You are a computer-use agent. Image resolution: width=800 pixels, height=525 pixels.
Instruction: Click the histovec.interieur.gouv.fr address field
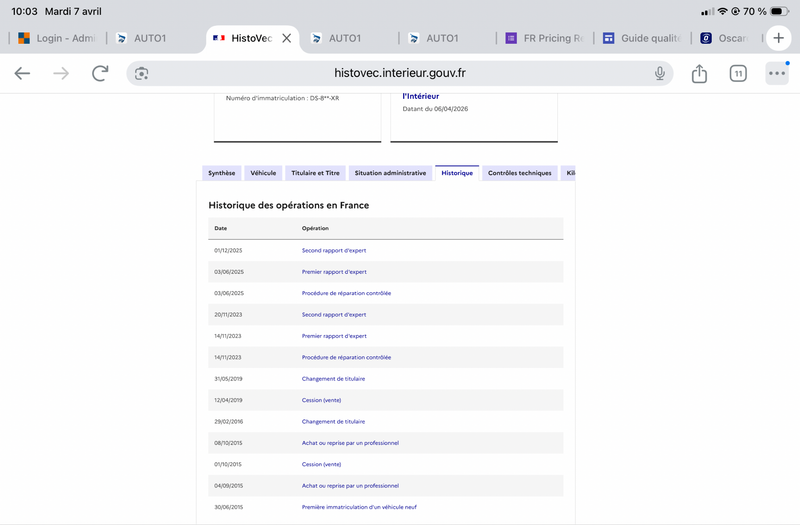click(x=399, y=73)
